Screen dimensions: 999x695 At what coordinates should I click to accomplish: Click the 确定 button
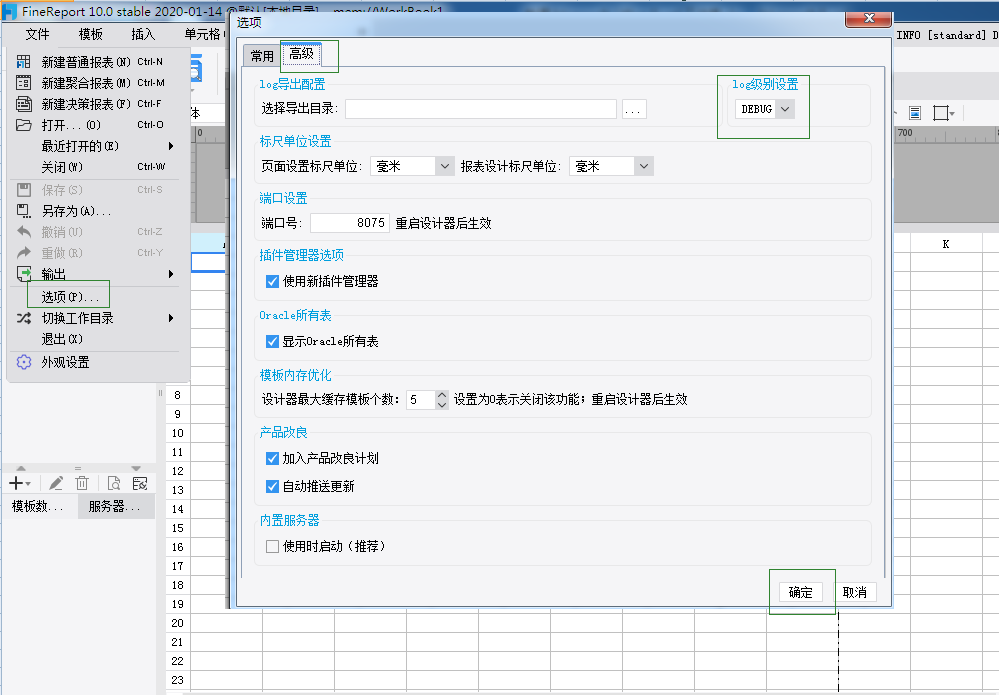800,592
